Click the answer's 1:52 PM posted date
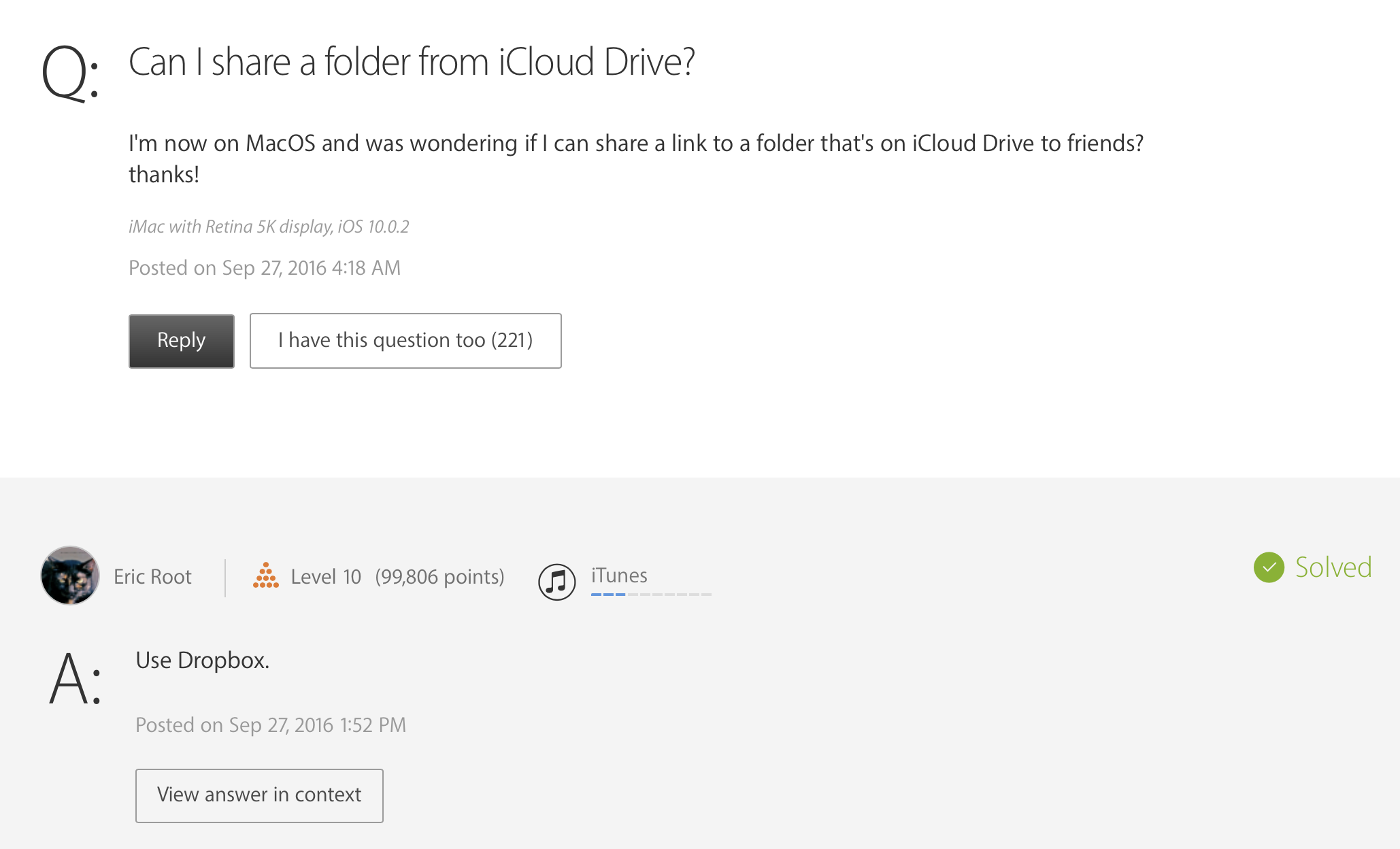This screenshot has height=849, width=1400. click(271, 725)
